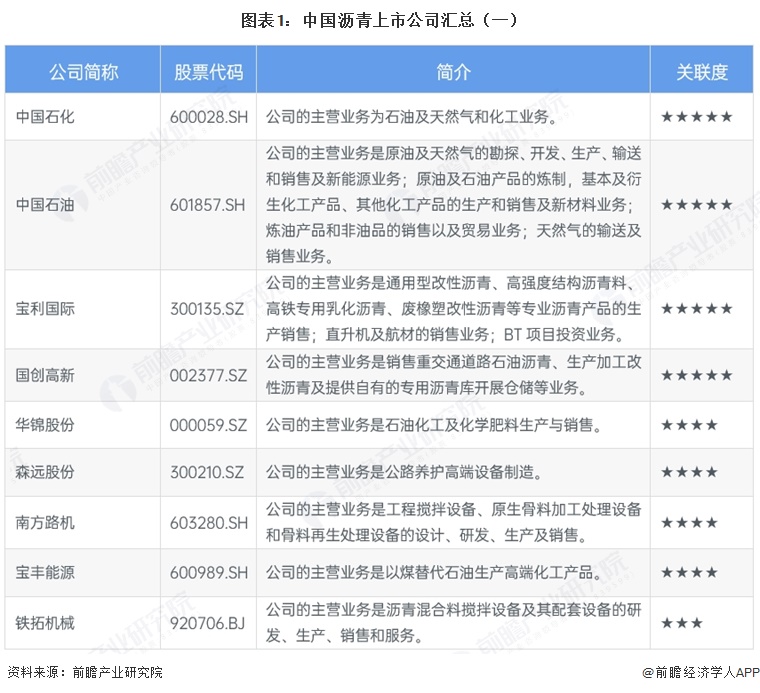Image resolution: width=760 pixels, height=693 pixels.
Task: Select stock code 000059.SZ
Action: (x=208, y=425)
